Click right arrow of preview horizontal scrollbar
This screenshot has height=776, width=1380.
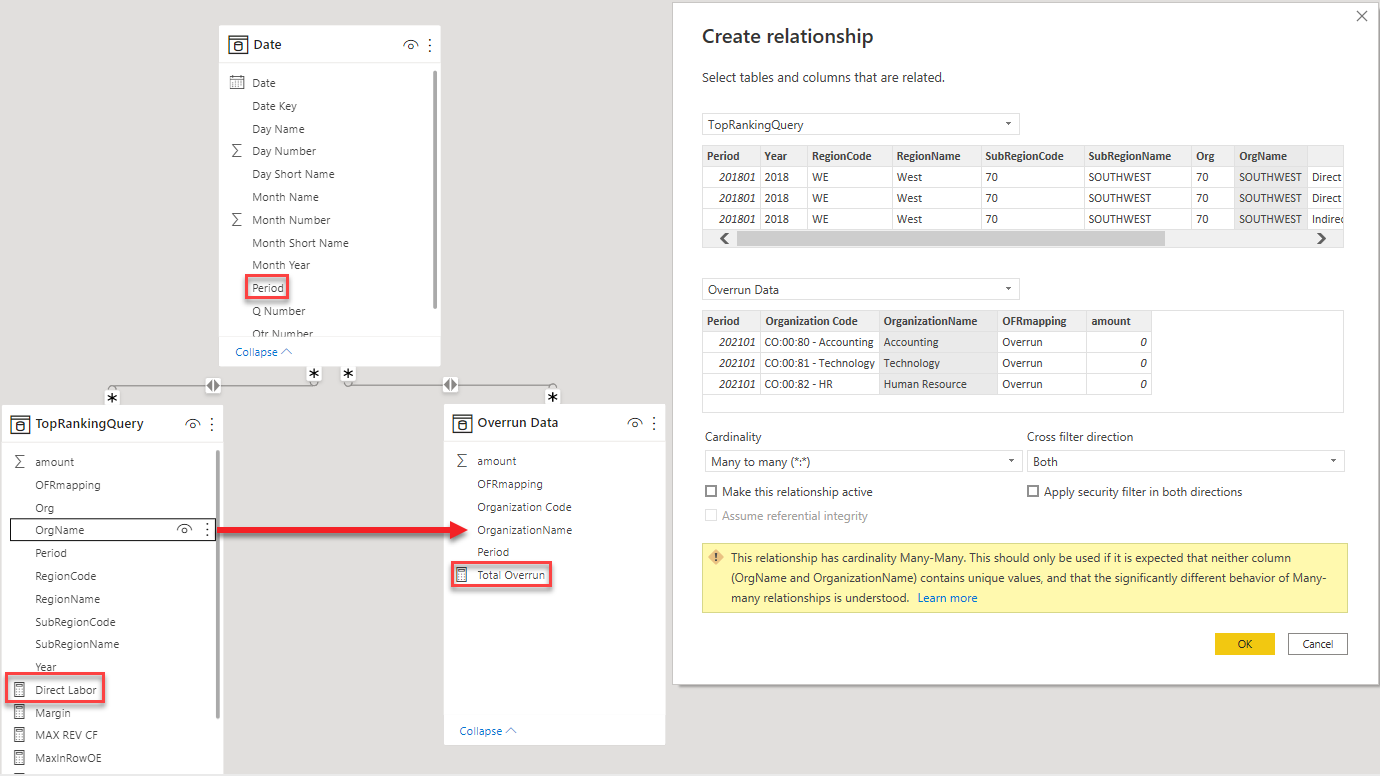1321,239
